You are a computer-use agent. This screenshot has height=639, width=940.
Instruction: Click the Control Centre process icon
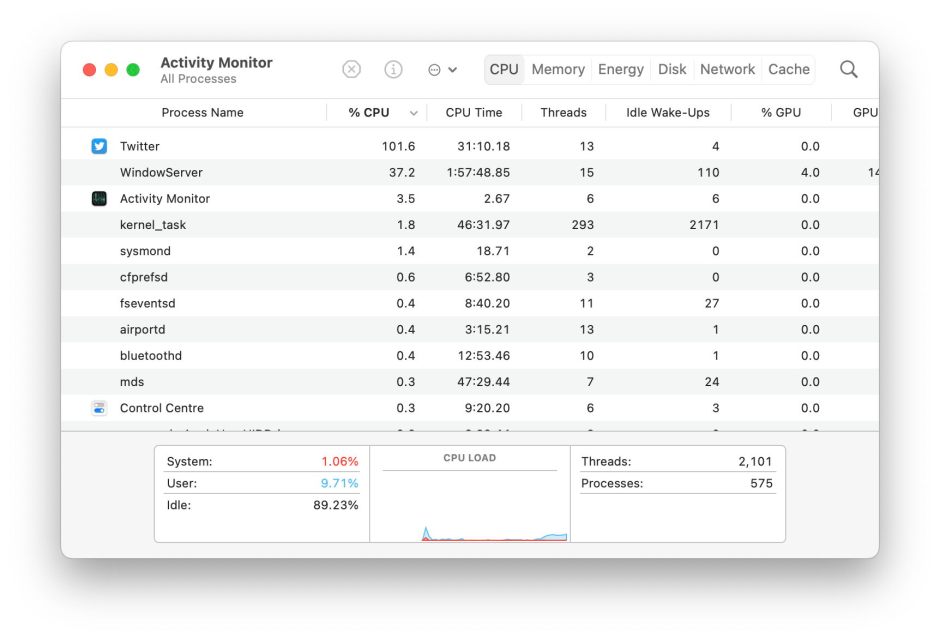click(99, 408)
